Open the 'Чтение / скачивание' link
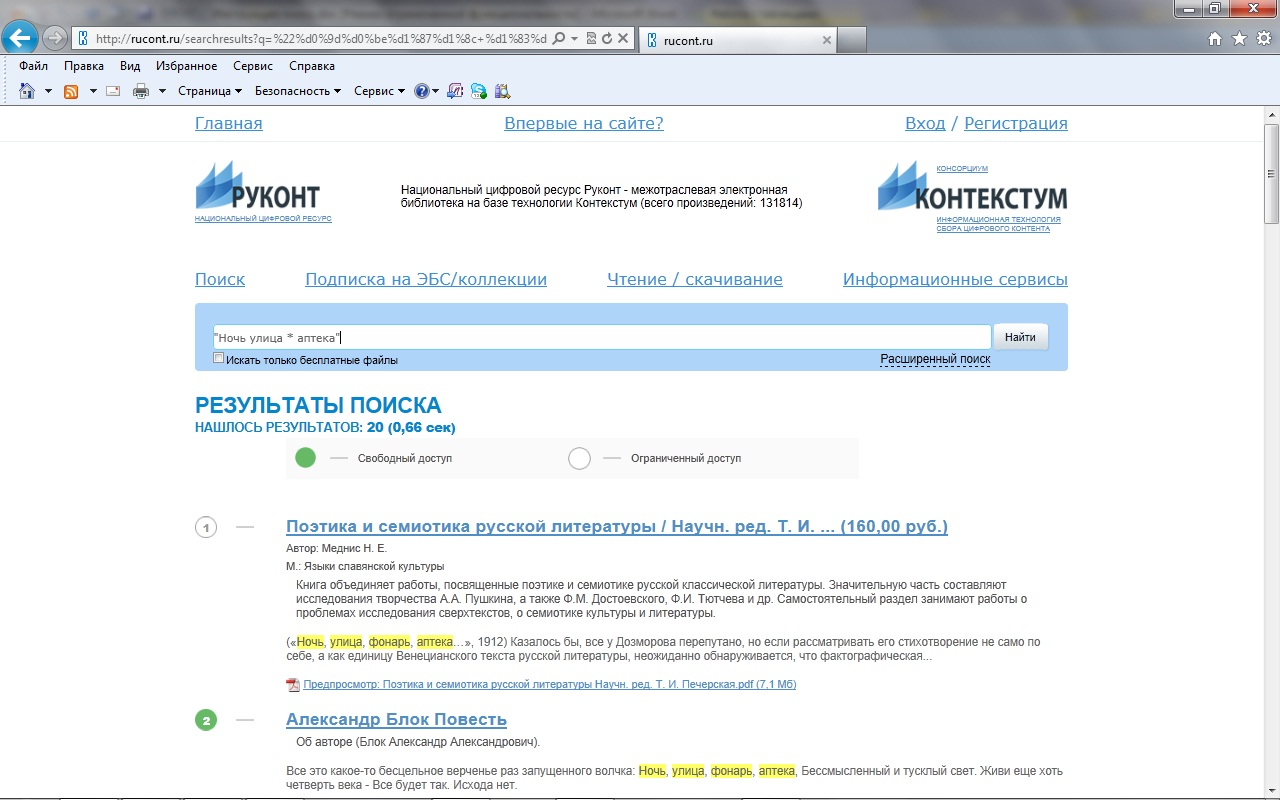1280x800 pixels. (695, 279)
